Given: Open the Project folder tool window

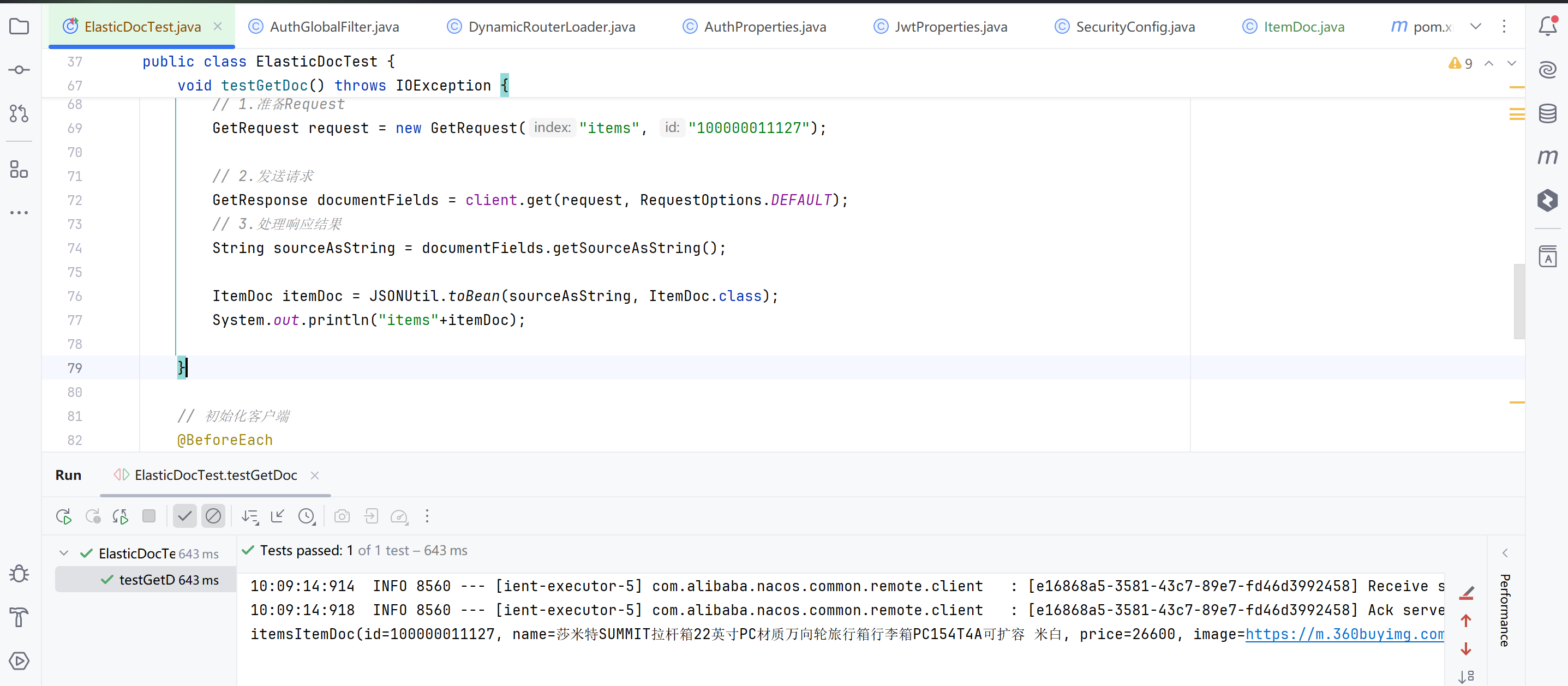Looking at the screenshot, I should click(x=19, y=26).
